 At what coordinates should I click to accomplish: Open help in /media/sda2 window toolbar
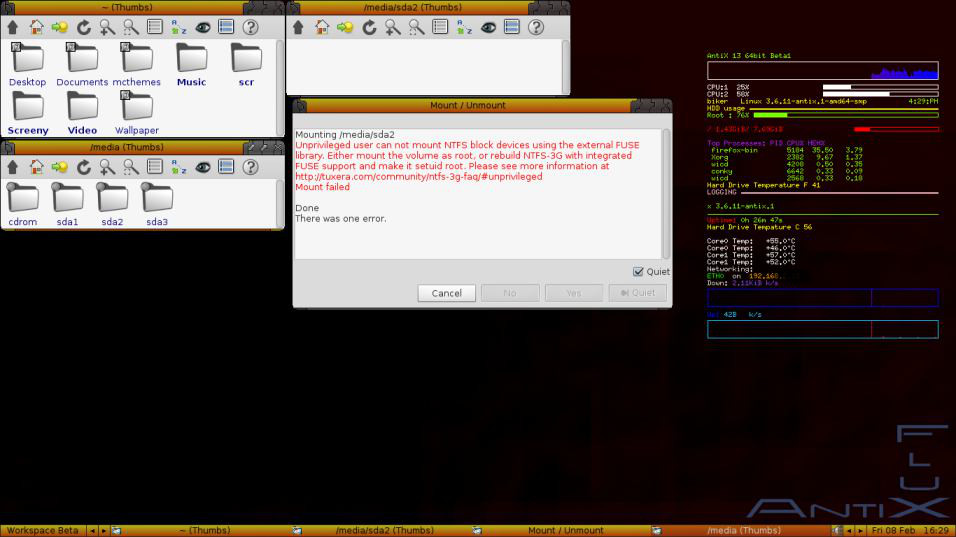click(535, 27)
